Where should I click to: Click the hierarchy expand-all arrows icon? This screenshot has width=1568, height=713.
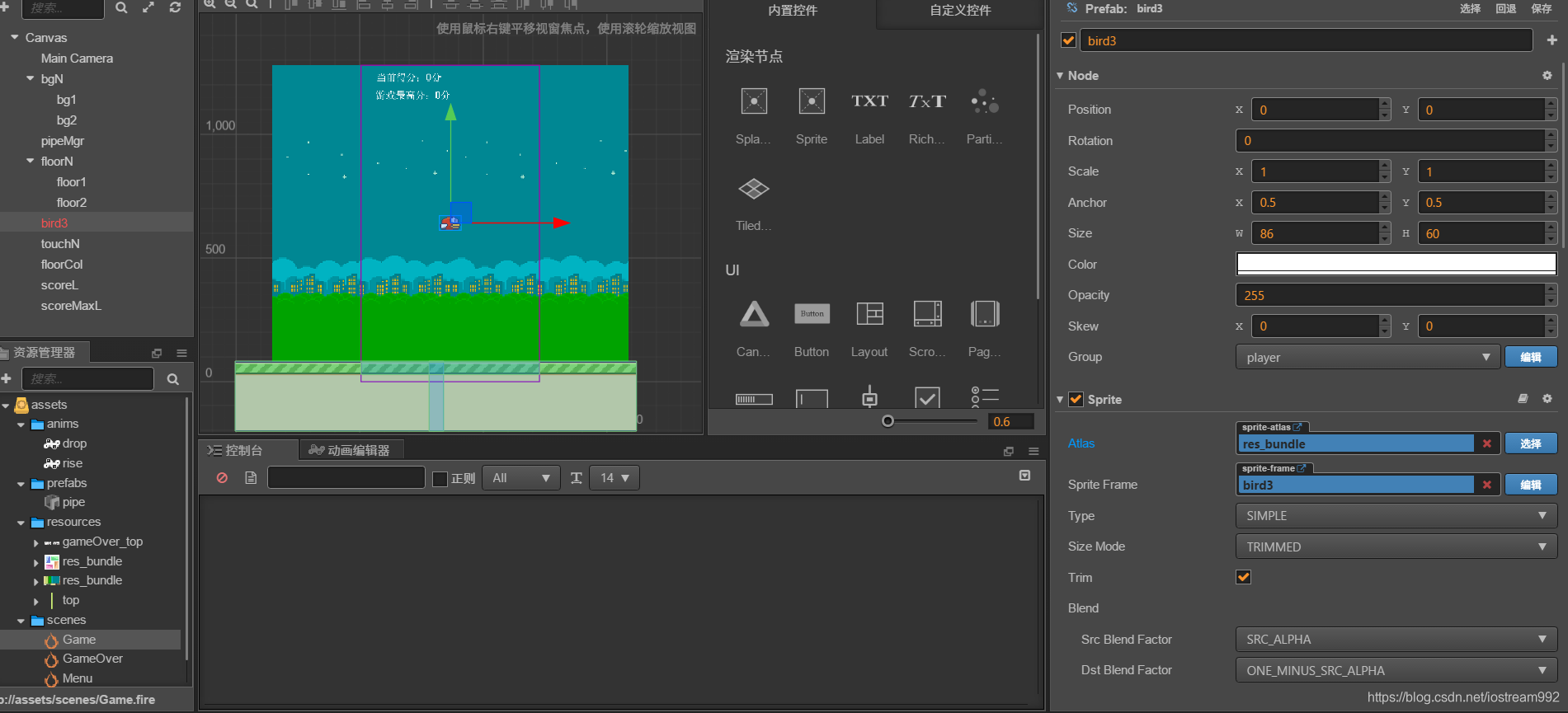pos(148,7)
